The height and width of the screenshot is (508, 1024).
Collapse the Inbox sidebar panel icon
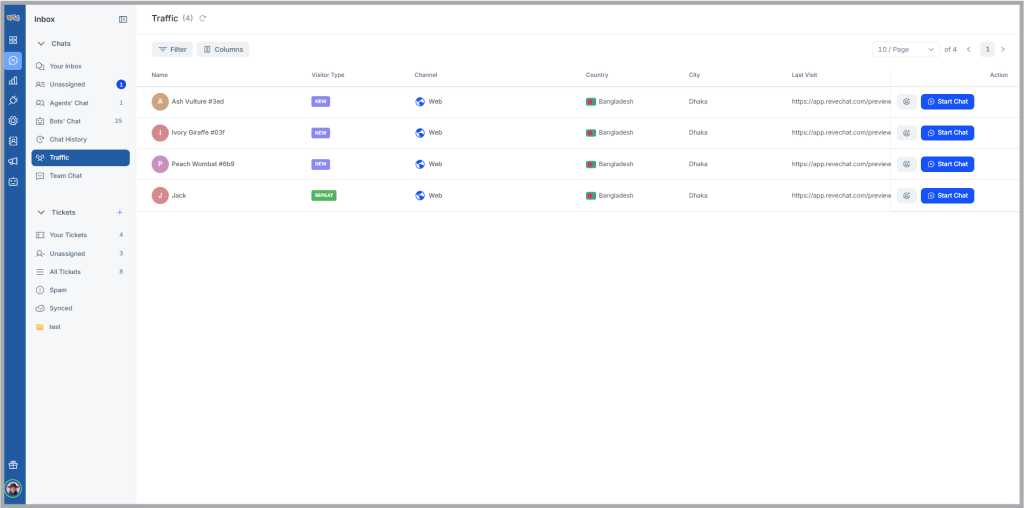point(123,20)
